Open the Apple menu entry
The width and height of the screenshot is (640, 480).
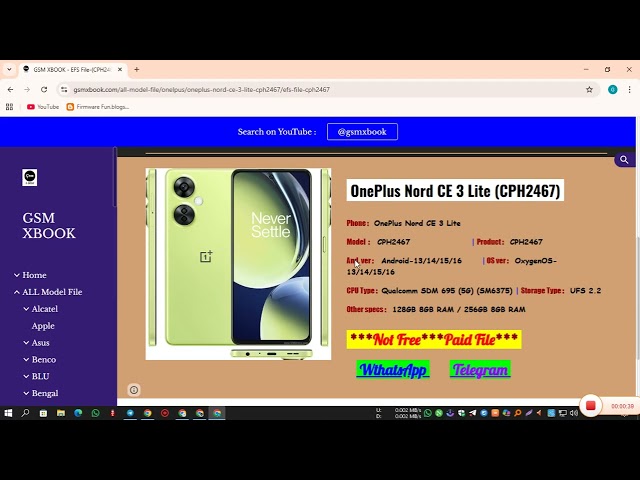[43, 326]
